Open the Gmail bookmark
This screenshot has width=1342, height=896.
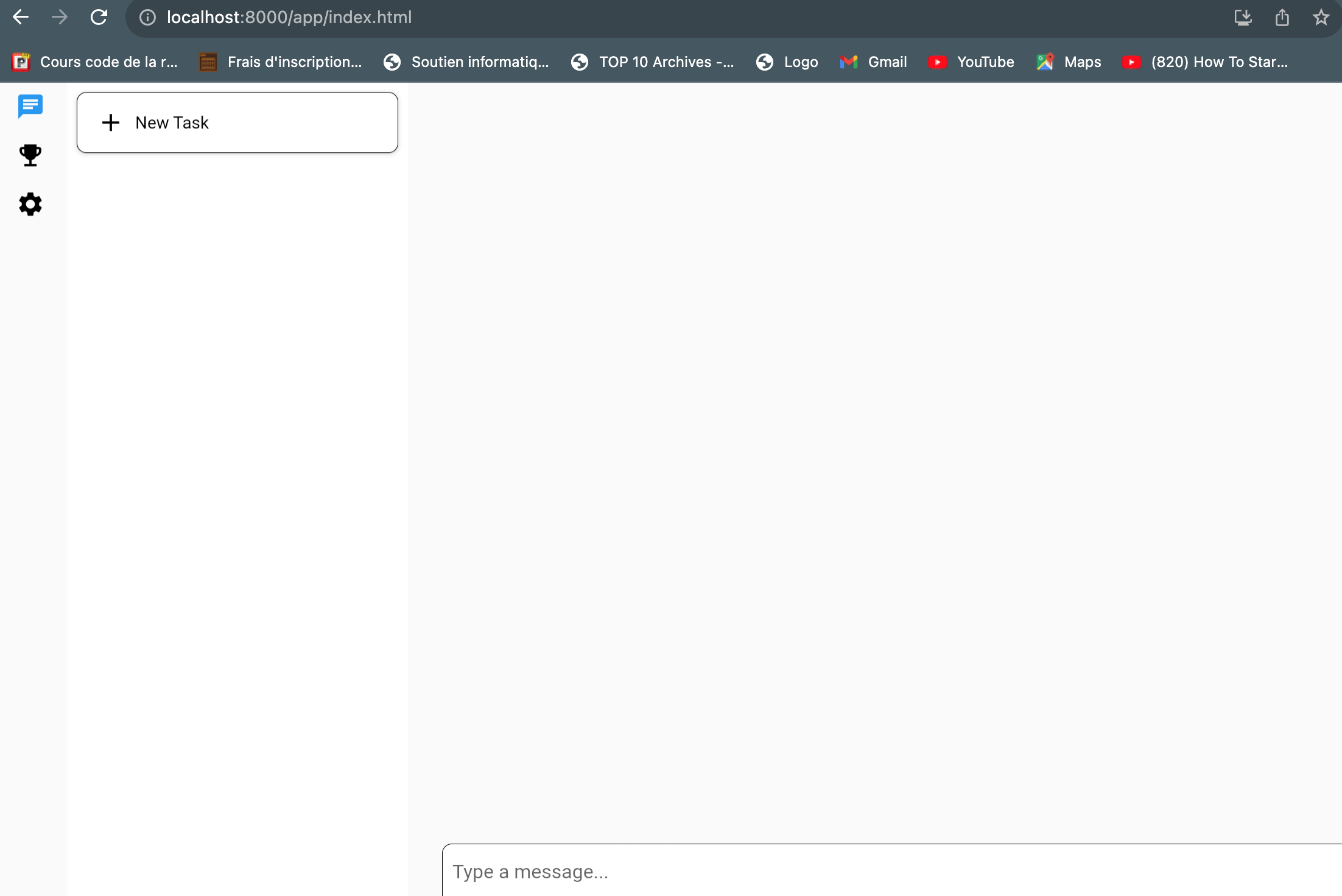[874, 62]
